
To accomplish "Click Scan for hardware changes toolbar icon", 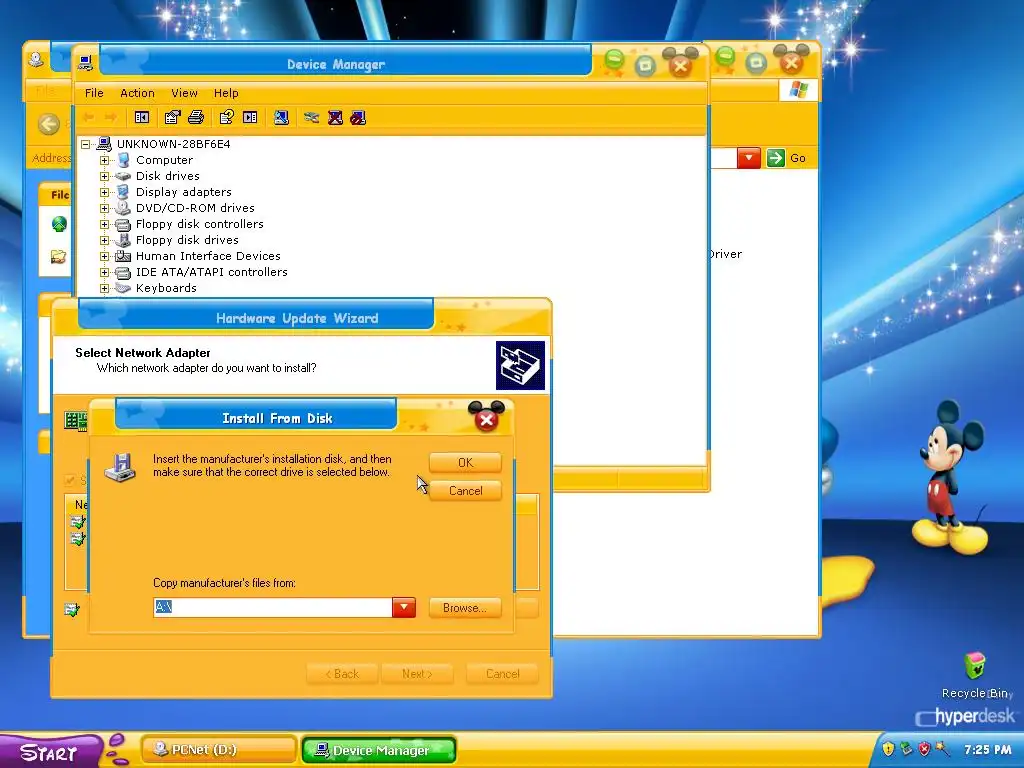I will 281,118.
